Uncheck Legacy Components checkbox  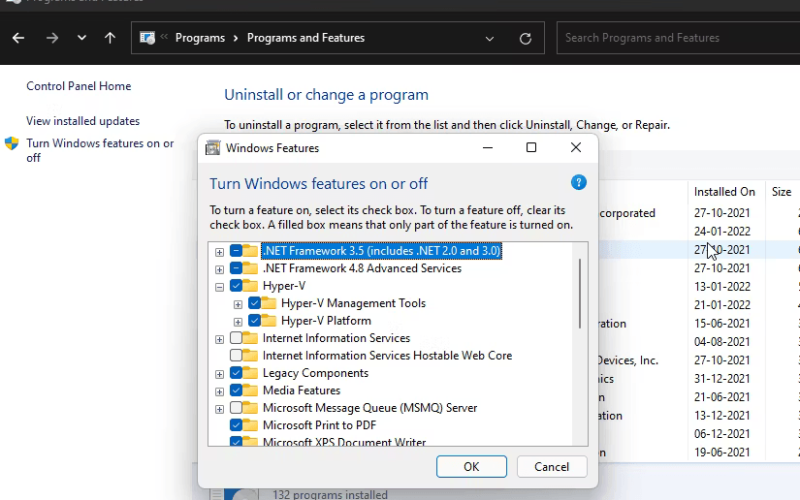(x=236, y=373)
